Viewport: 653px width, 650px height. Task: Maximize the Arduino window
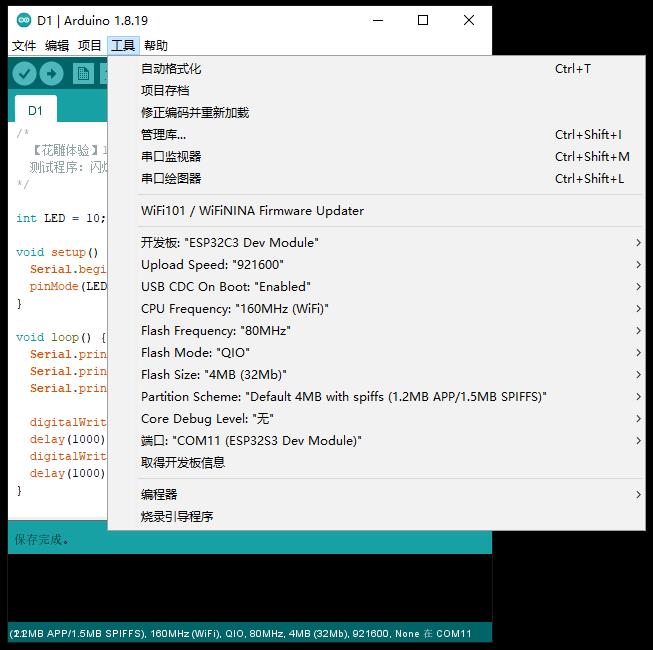click(423, 20)
